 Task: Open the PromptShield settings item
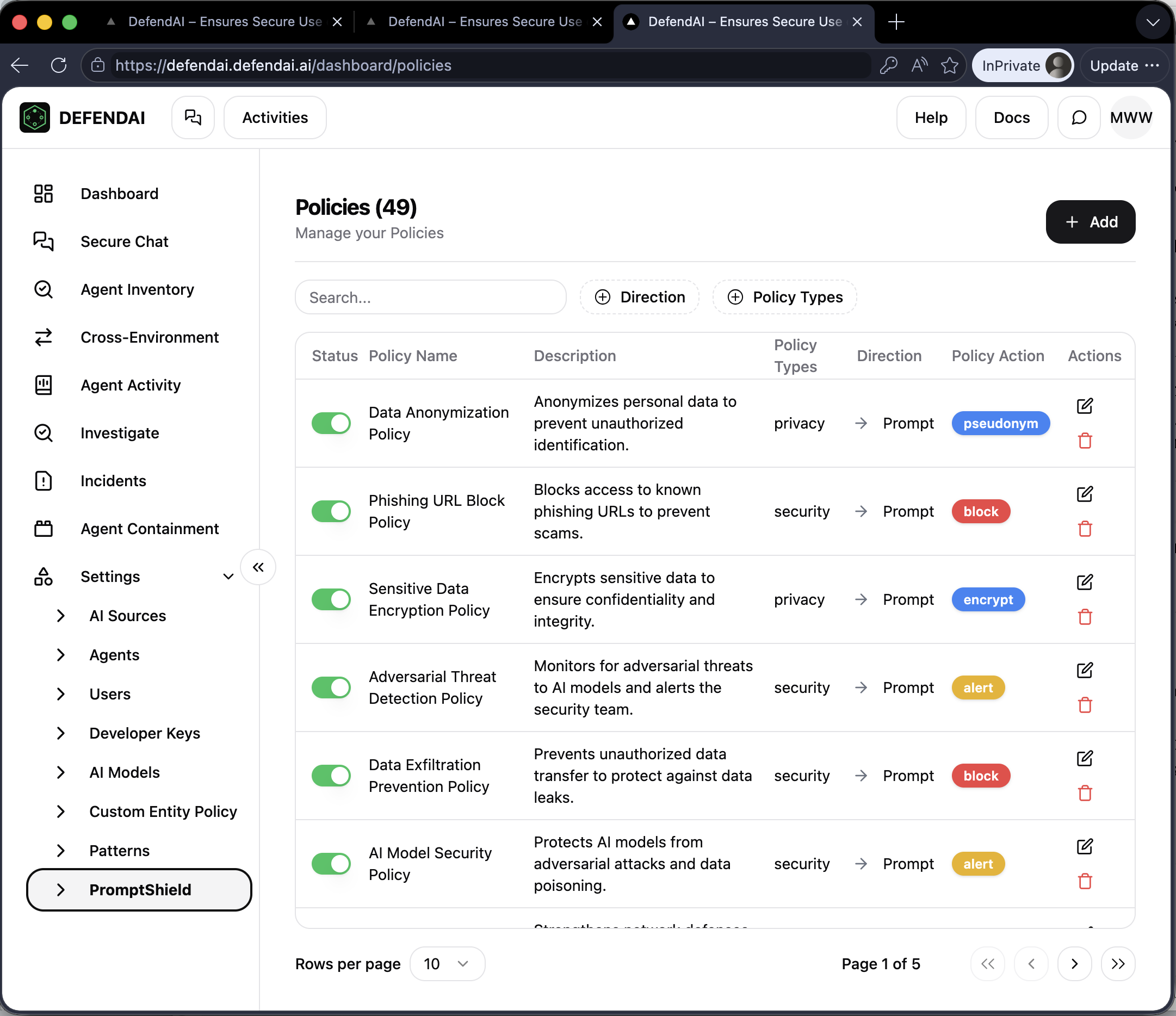click(x=139, y=889)
